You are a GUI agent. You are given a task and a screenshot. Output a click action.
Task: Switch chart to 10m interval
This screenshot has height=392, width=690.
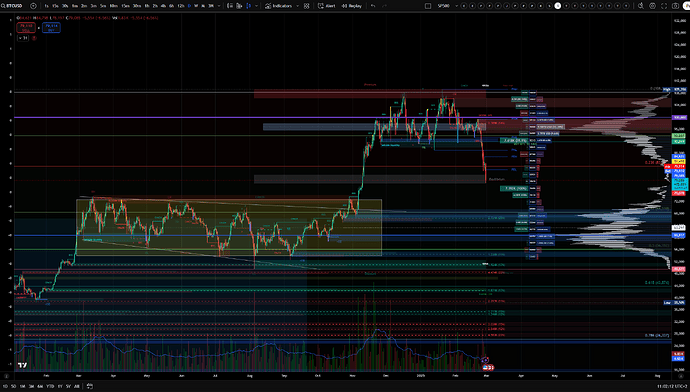click(x=114, y=6)
